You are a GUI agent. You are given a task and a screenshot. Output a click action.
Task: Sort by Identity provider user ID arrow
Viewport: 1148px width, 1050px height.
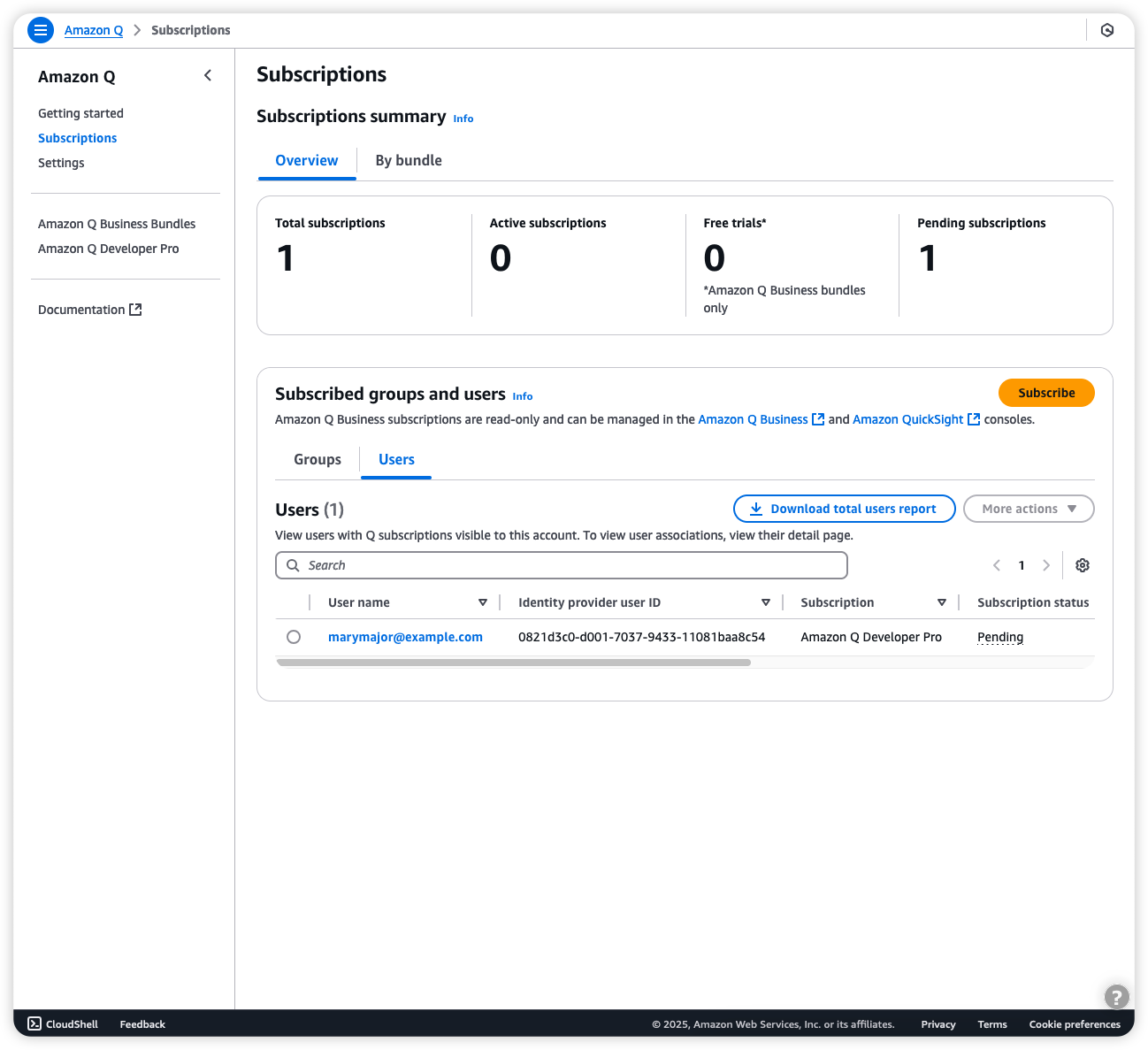[766, 602]
